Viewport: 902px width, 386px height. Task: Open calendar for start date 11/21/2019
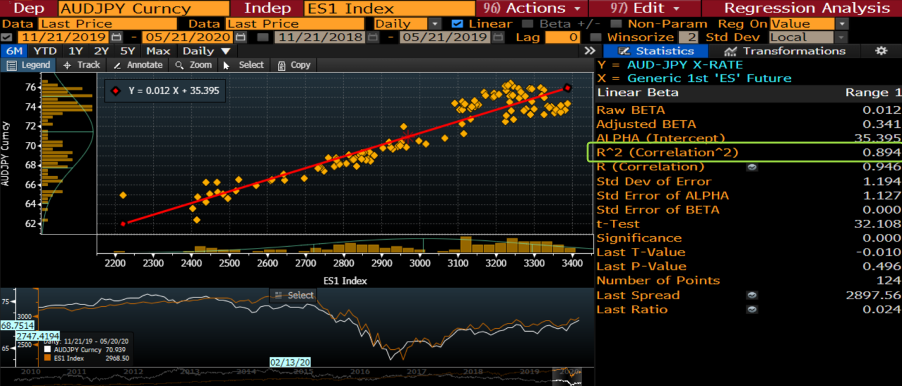click(x=116, y=37)
